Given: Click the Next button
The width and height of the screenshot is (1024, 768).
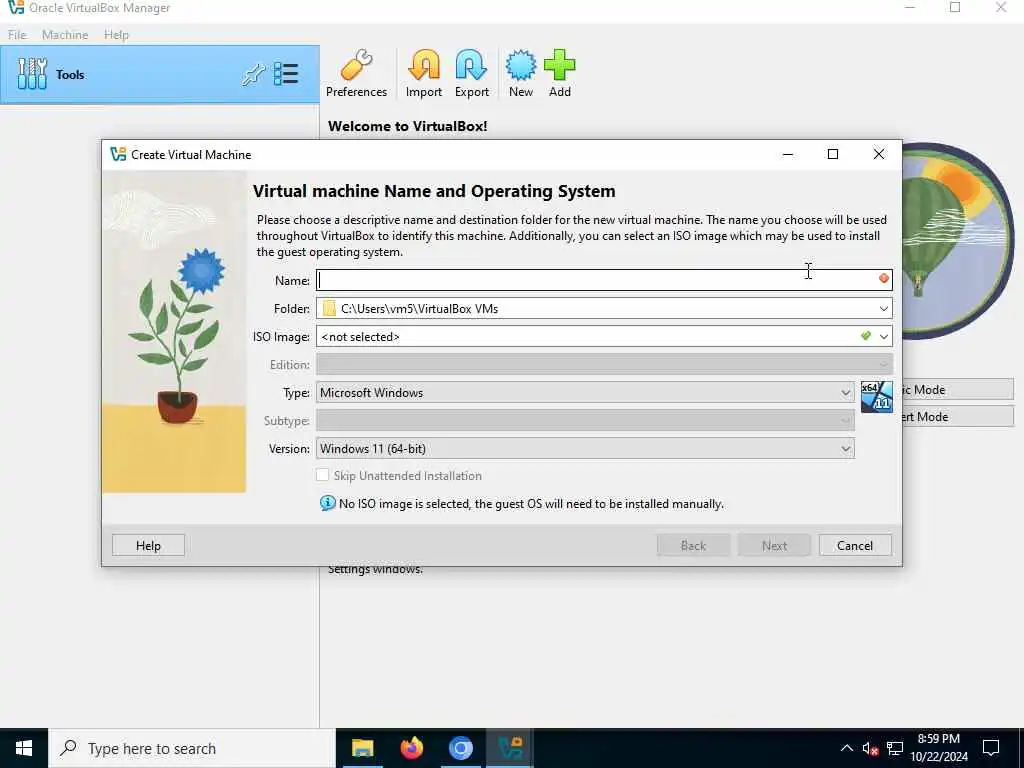Looking at the screenshot, I should [x=774, y=545].
